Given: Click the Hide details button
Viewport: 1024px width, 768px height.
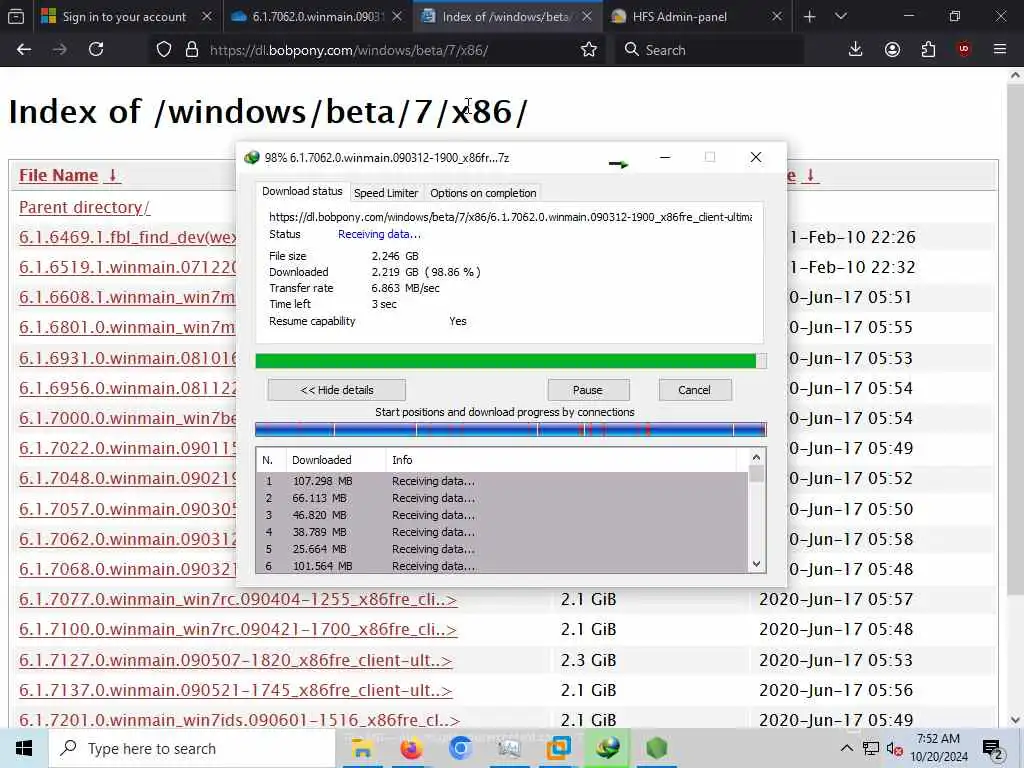Looking at the screenshot, I should (336, 390).
